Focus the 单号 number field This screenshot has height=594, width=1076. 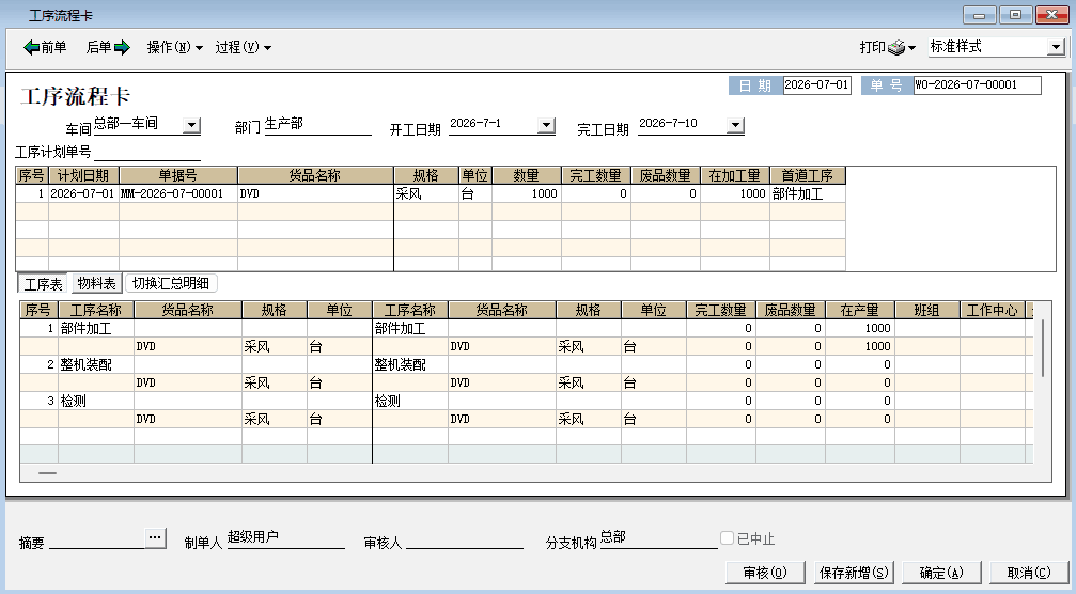(x=977, y=85)
